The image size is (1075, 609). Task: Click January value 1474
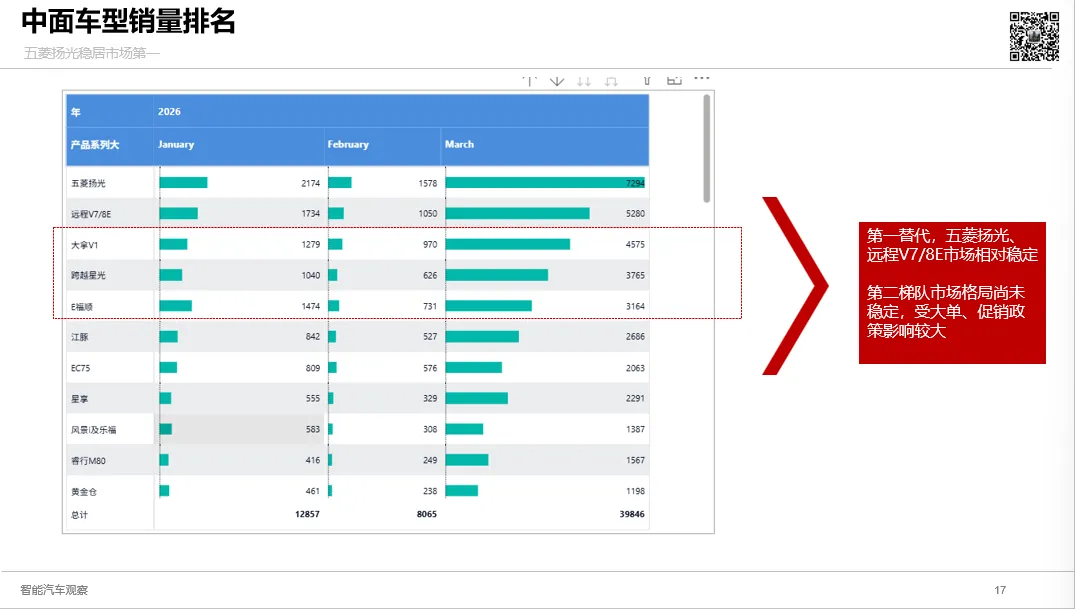[x=311, y=307]
